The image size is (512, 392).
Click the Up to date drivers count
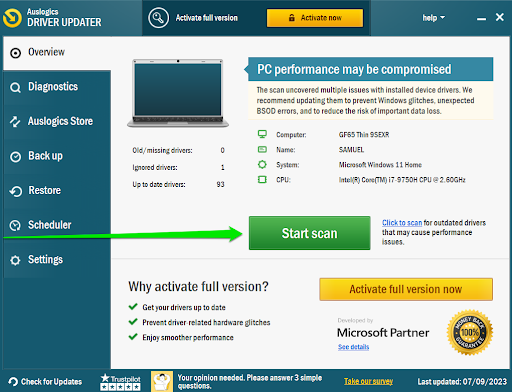(178, 184)
